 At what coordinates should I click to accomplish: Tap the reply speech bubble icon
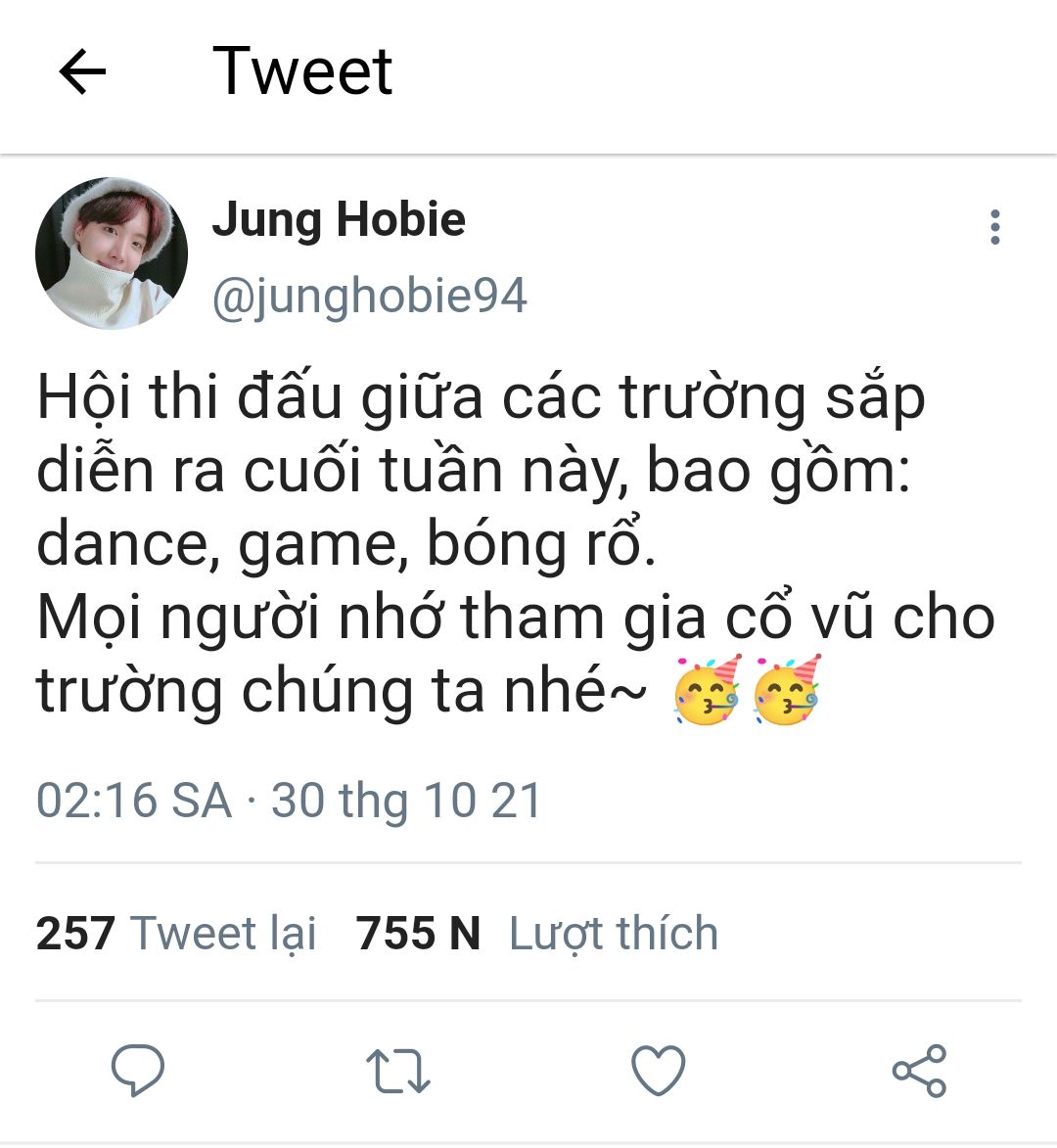[138, 1070]
